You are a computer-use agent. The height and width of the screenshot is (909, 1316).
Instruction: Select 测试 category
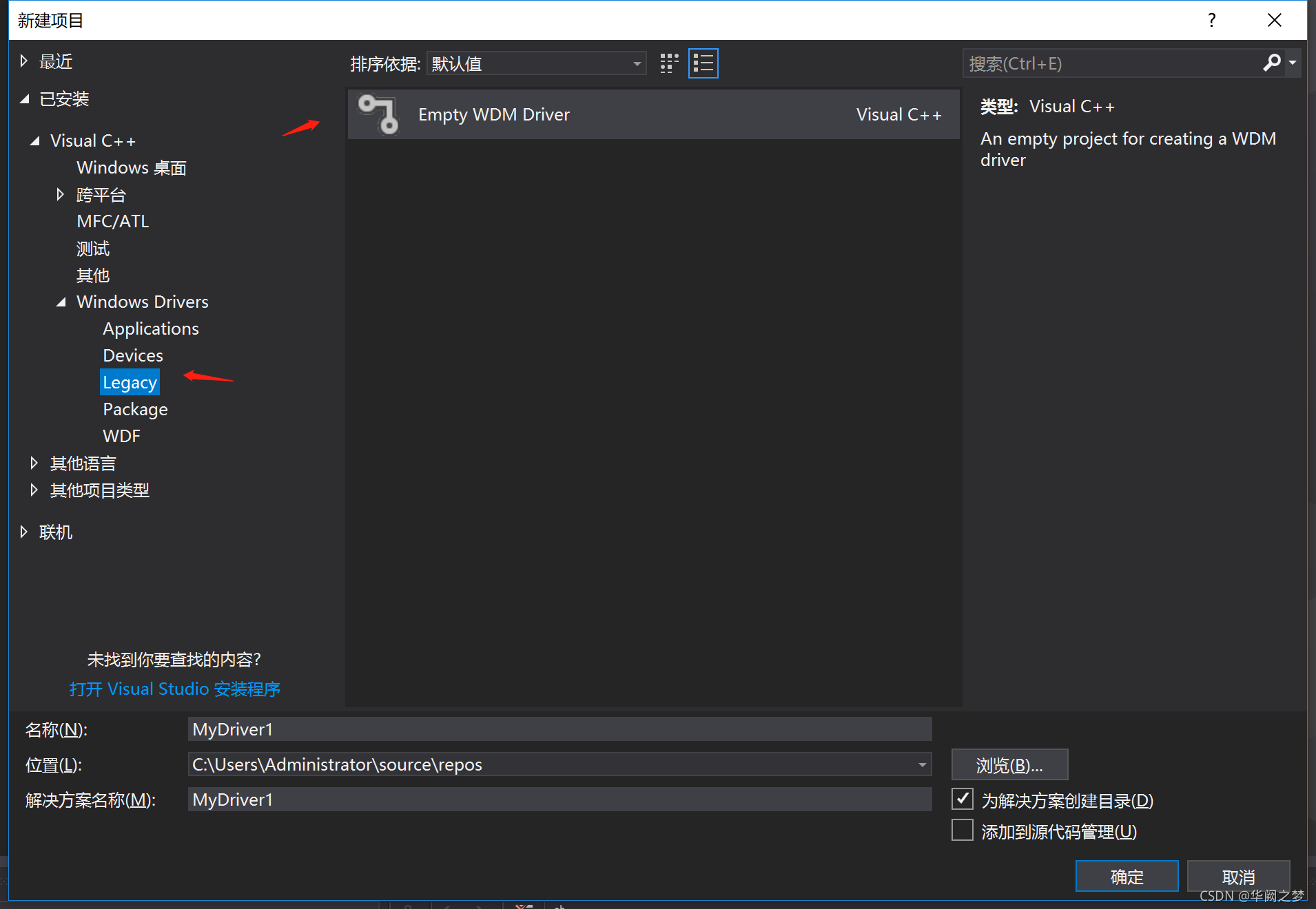(93, 248)
